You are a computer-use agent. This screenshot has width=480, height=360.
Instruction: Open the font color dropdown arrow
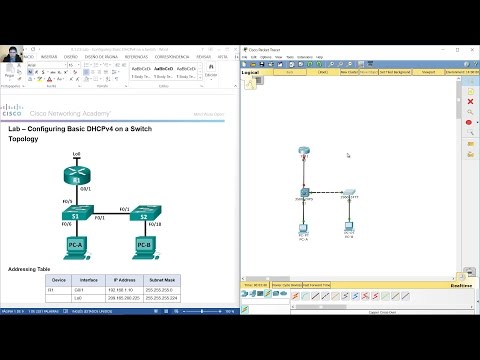[54, 79]
